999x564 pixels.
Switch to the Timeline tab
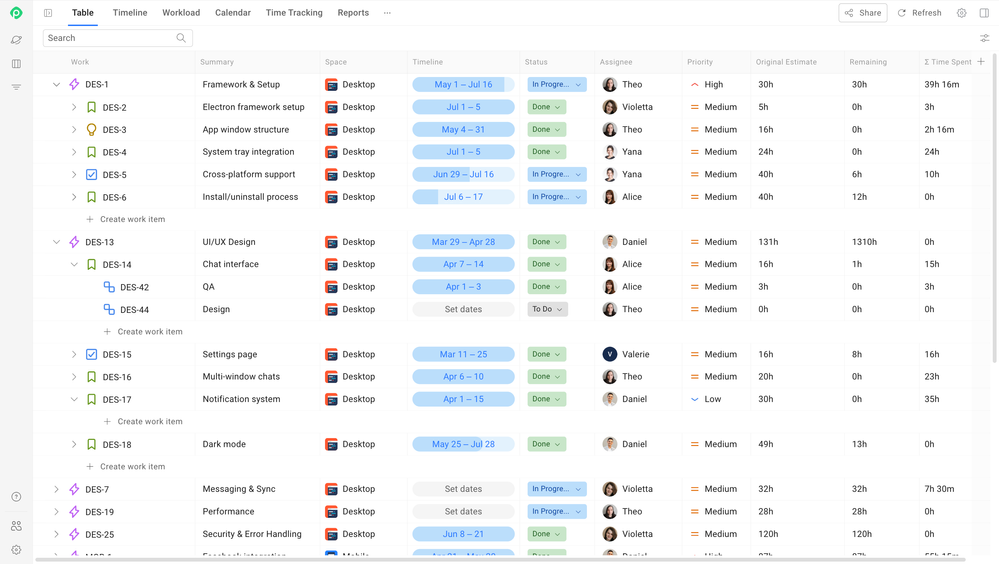(x=130, y=13)
